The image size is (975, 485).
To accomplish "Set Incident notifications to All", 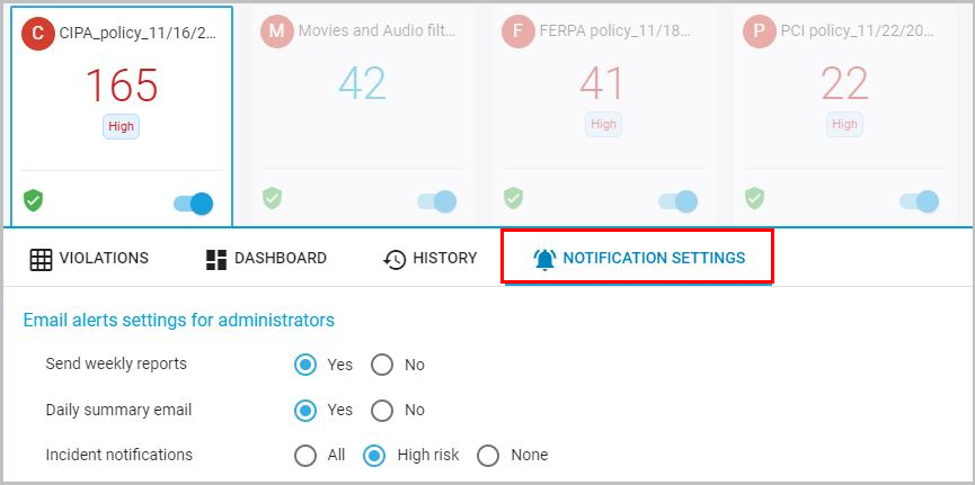I will pos(306,455).
